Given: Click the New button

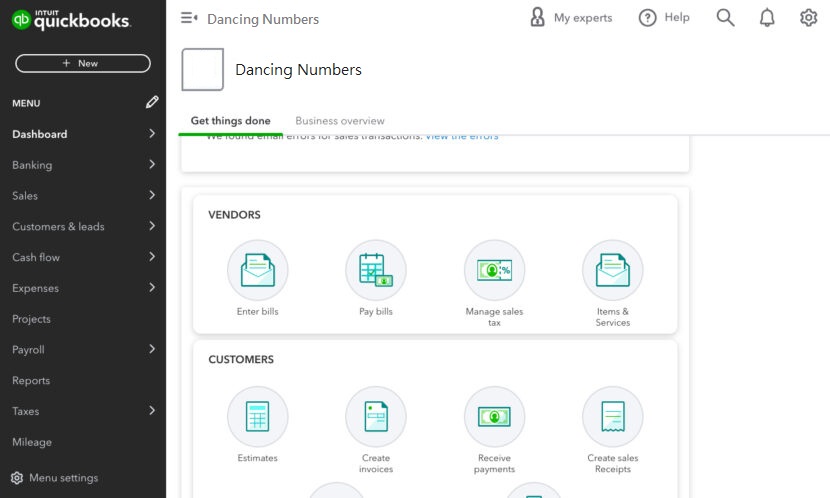Looking at the screenshot, I should tap(83, 63).
